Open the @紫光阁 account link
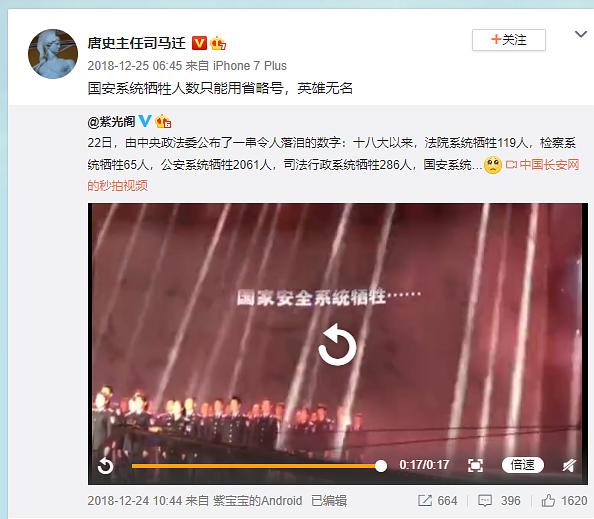This screenshot has width=594, height=519. point(111,122)
